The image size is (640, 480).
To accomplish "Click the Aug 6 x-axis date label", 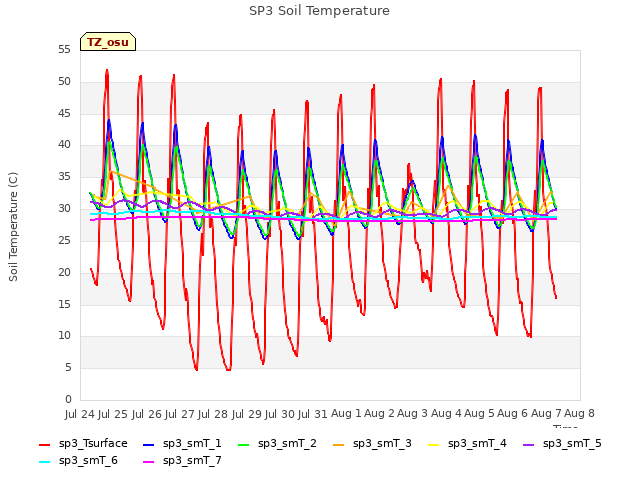I will coord(513,413).
